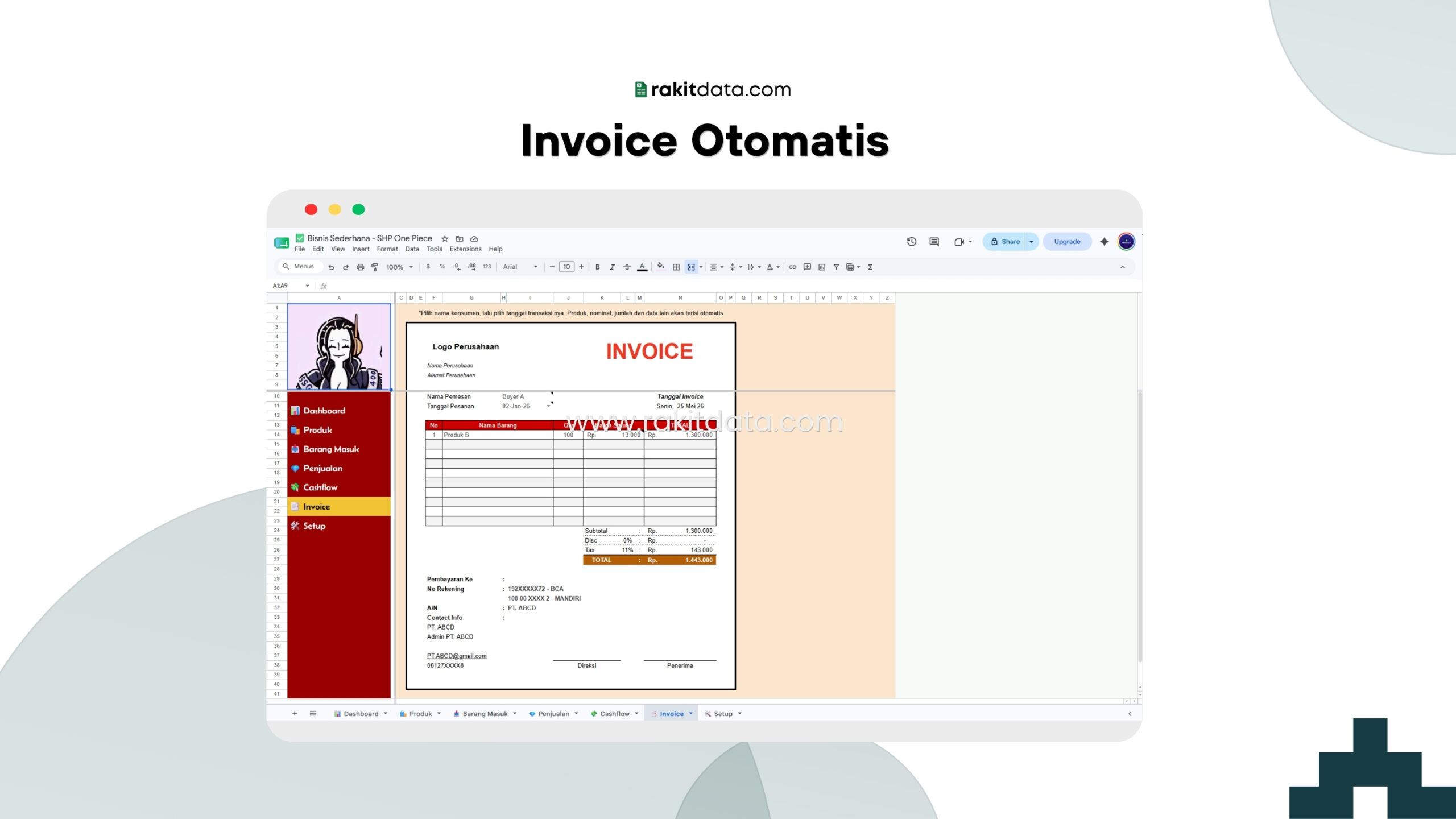1456x819 pixels.
Task: Open the text color picker
Action: 642,267
